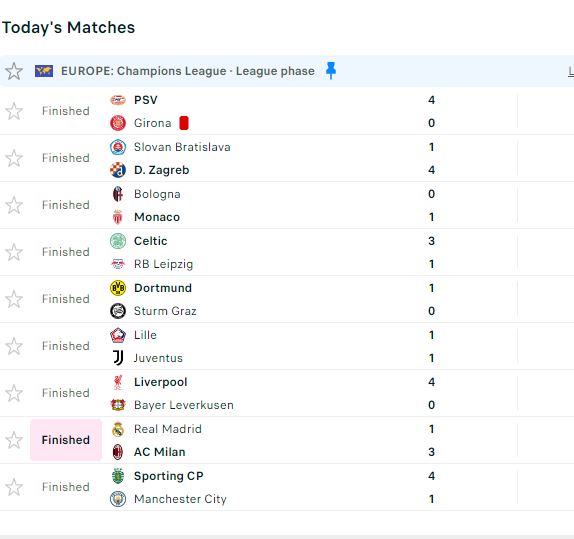Screen dimensions: 574x539
Task: Open the Real Madrid team name
Action: (168, 429)
